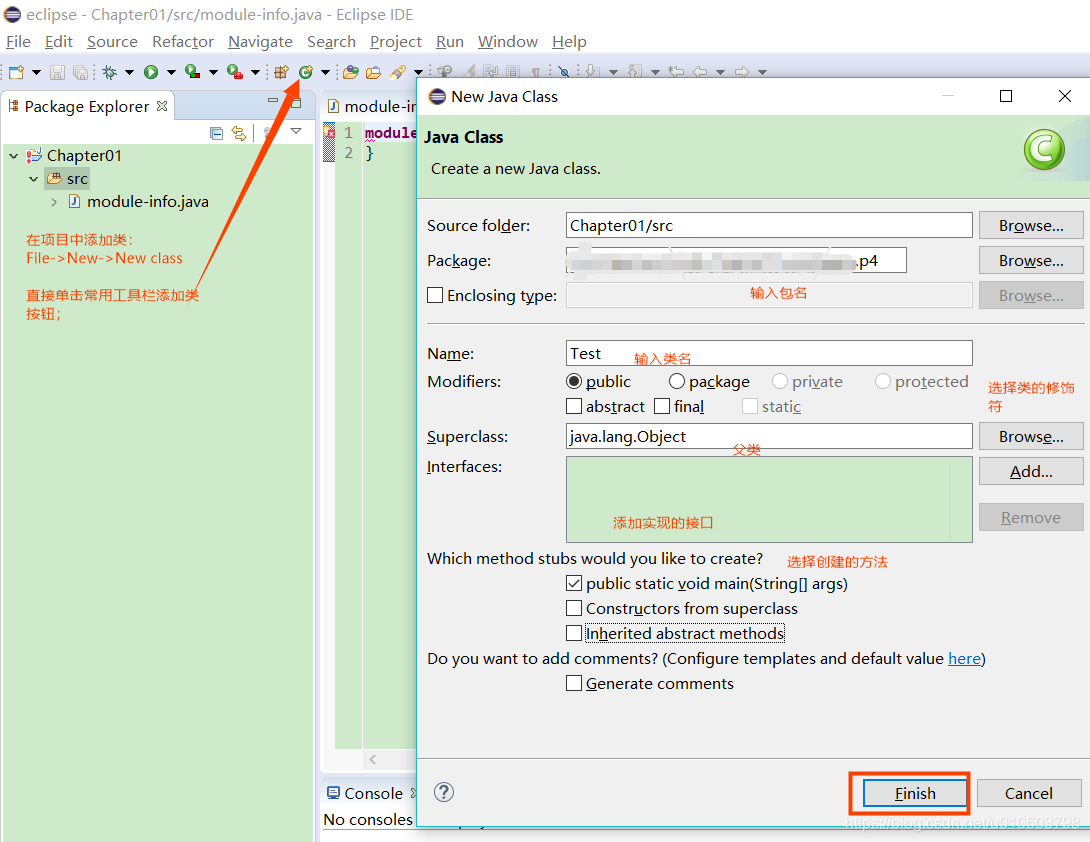Open the Debug configurations dropdown arrow
1090x842 pixels.
click(129, 72)
